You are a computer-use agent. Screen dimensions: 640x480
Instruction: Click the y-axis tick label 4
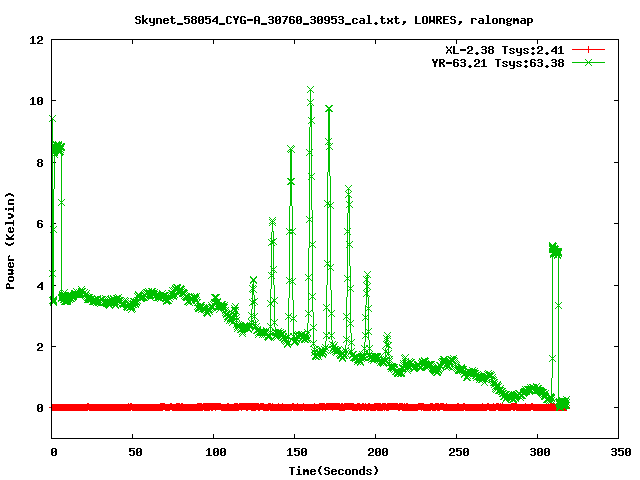[x=40, y=286]
